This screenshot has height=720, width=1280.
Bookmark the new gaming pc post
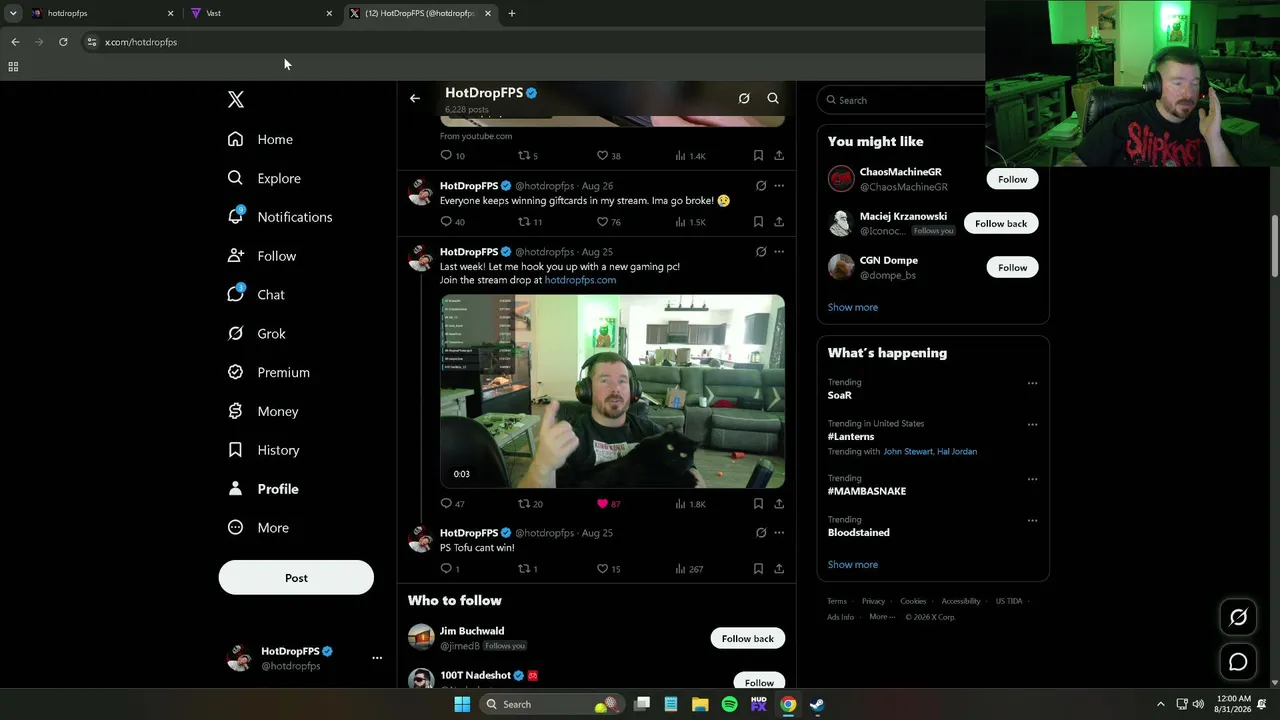[x=758, y=504]
